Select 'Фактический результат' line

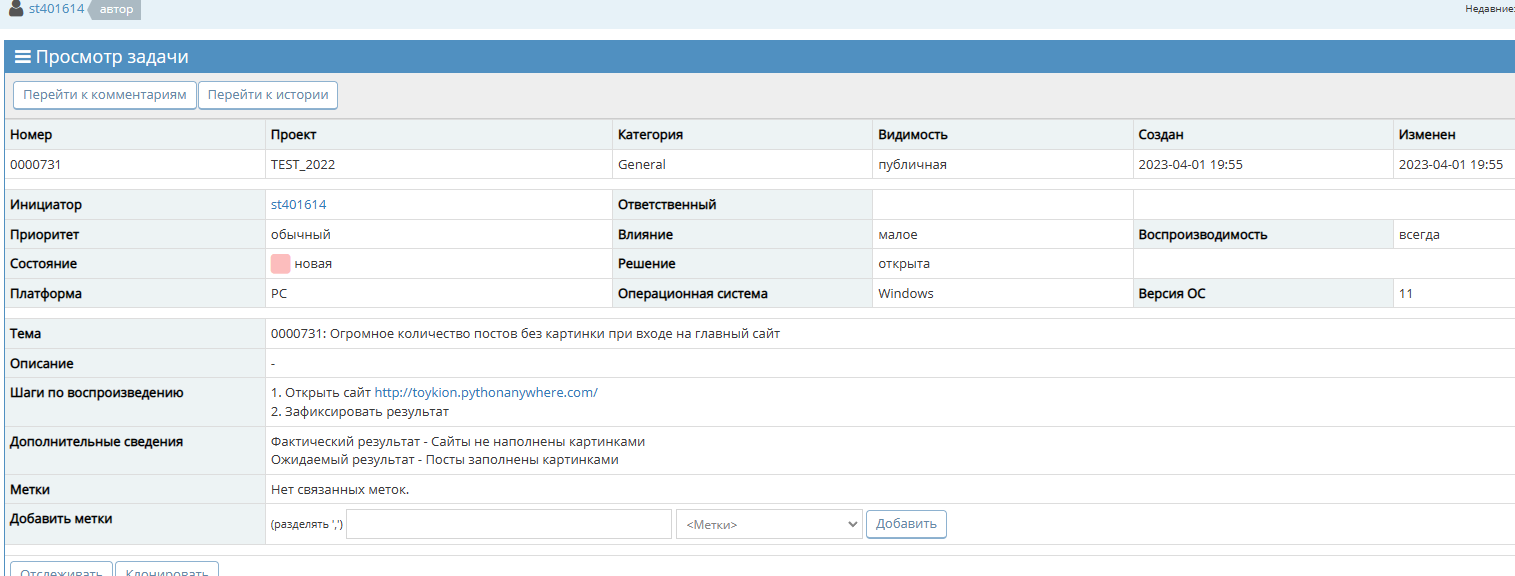(458, 441)
